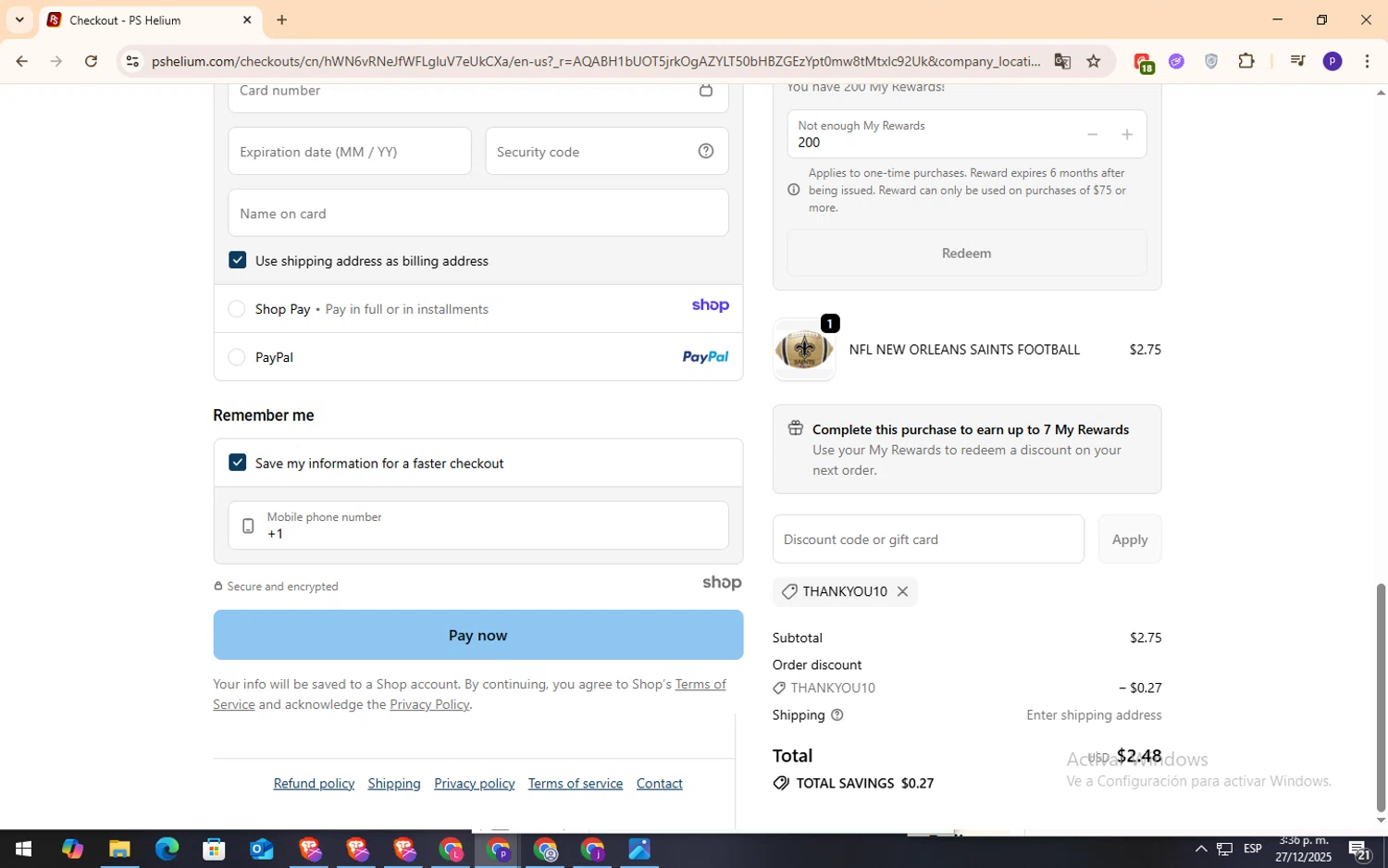
Task: Open the red extension with the 18 badge
Action: coord(1143,62)
